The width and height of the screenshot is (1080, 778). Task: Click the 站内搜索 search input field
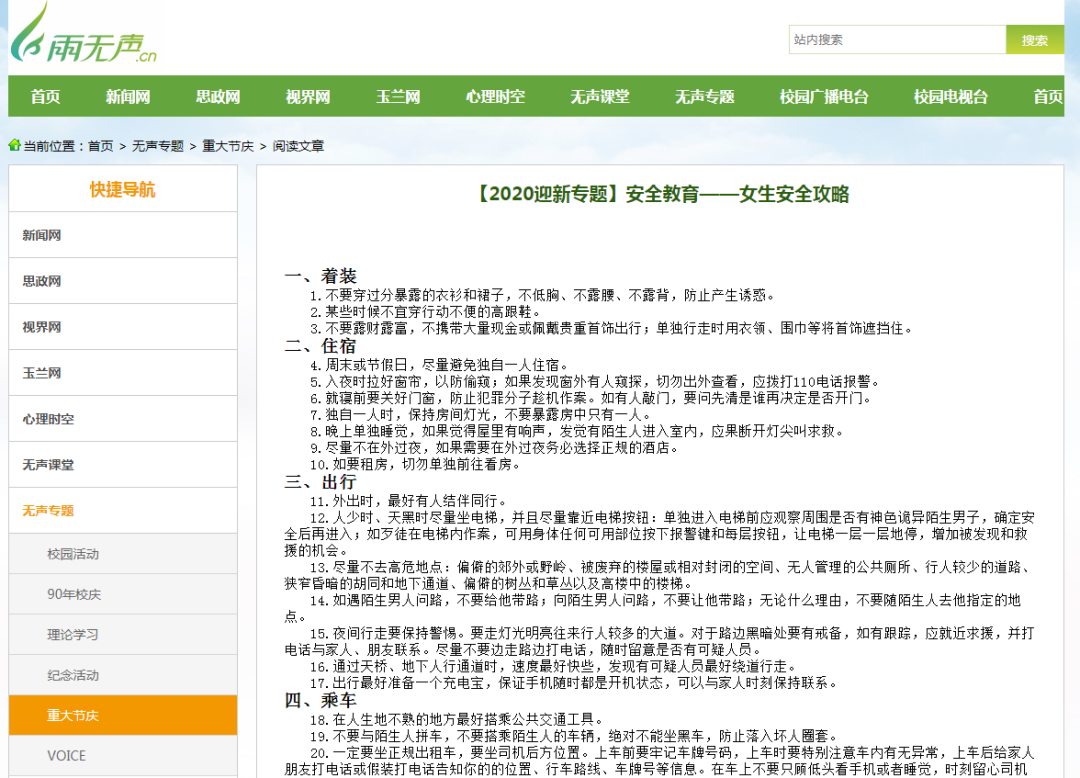pyautogui.click(x=896, y=40)
